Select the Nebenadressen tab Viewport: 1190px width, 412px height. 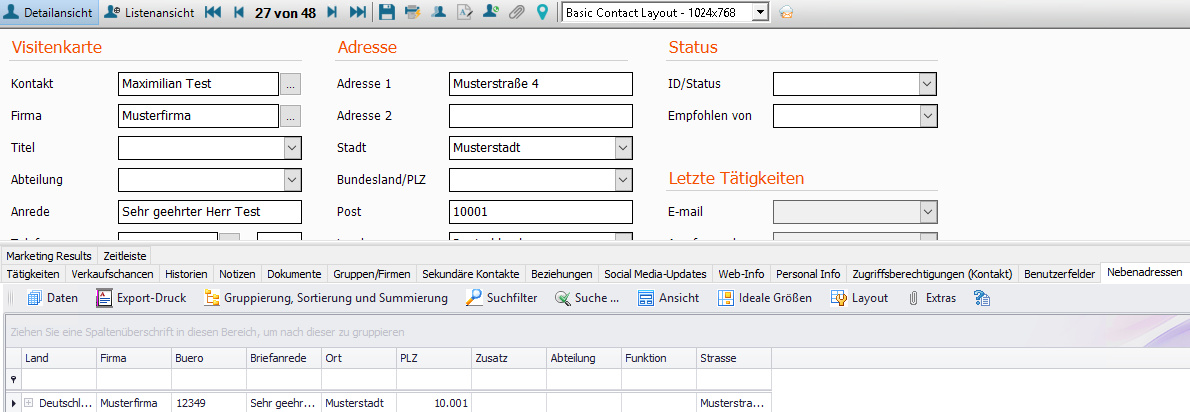click(x=1144, y=272)
